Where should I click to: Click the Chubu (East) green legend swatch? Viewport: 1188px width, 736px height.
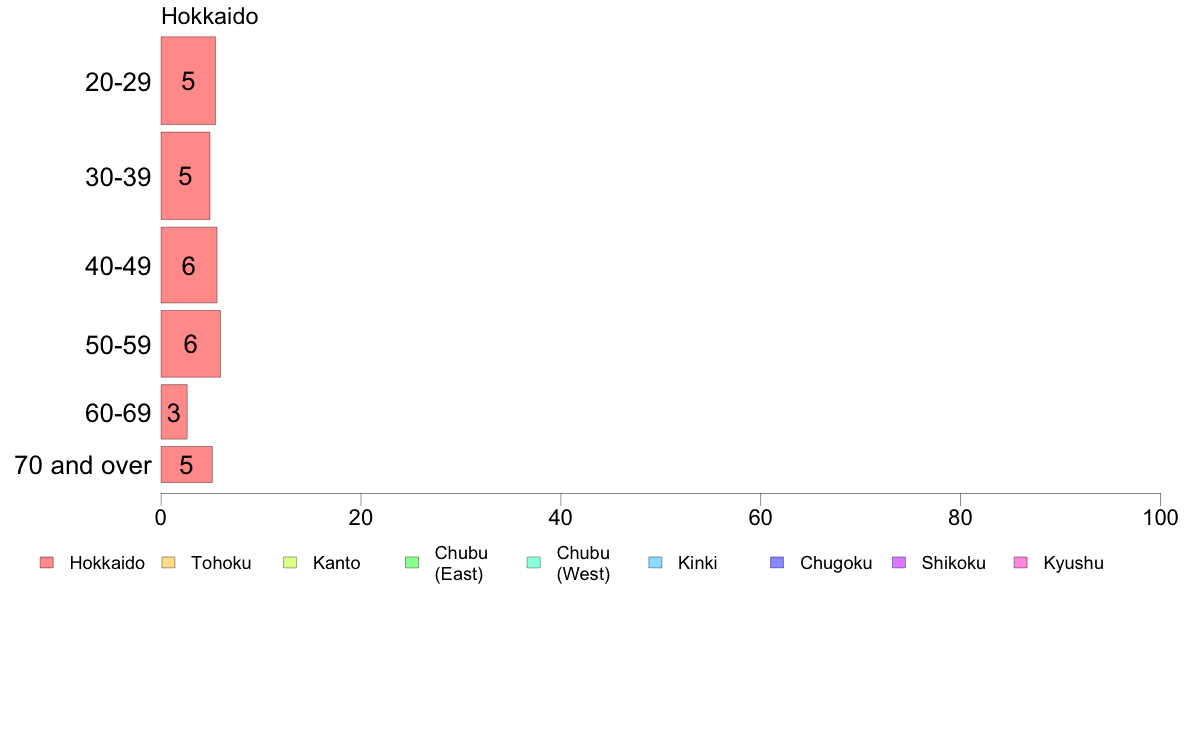(412, 562)
